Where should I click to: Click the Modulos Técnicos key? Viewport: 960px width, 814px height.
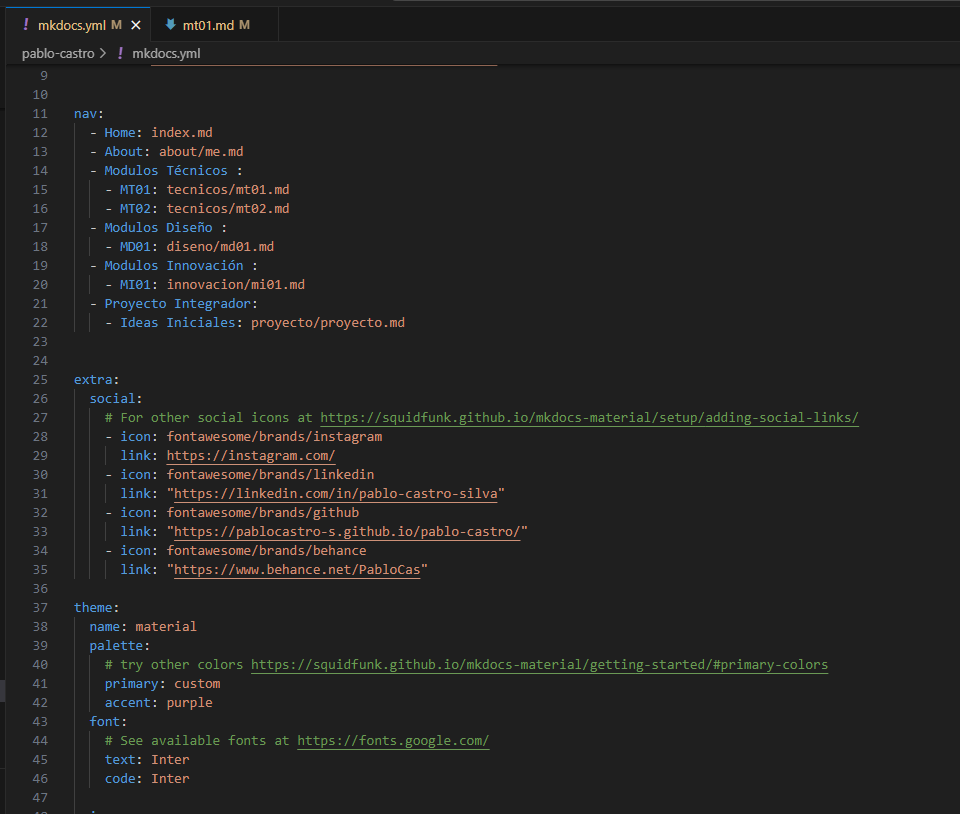[166, 171]
